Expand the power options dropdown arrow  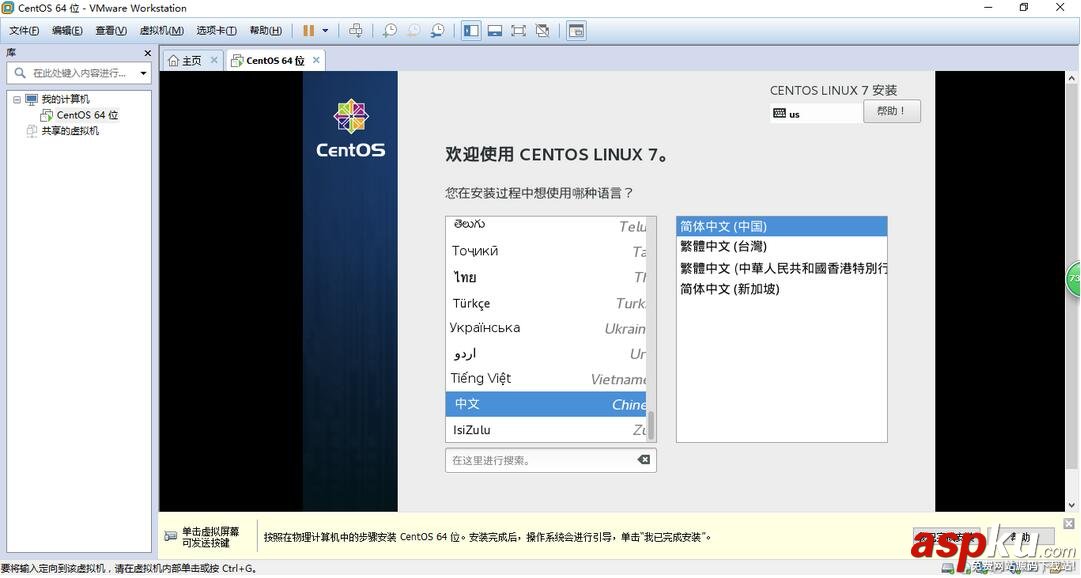(x=325, y=30)
